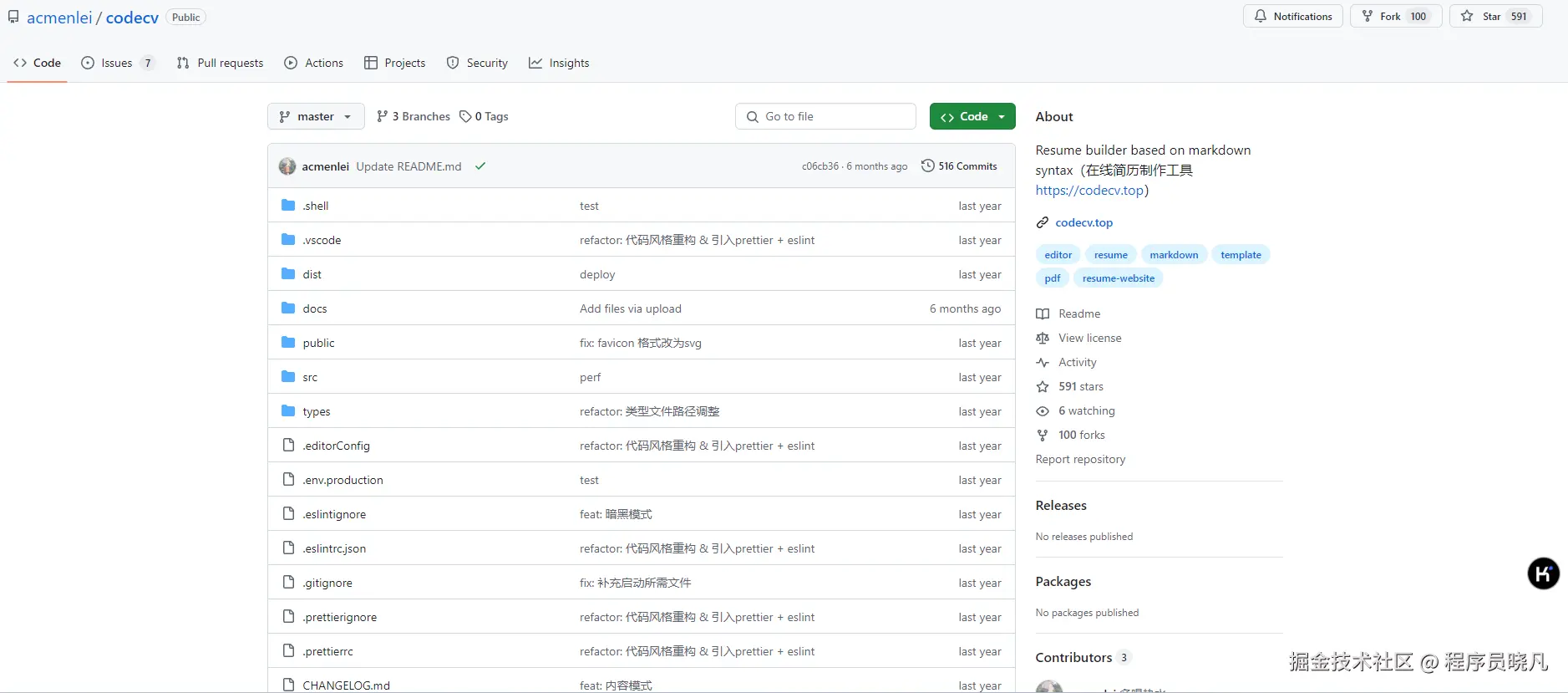Click the .prettierrc file icon

(288, 650)
